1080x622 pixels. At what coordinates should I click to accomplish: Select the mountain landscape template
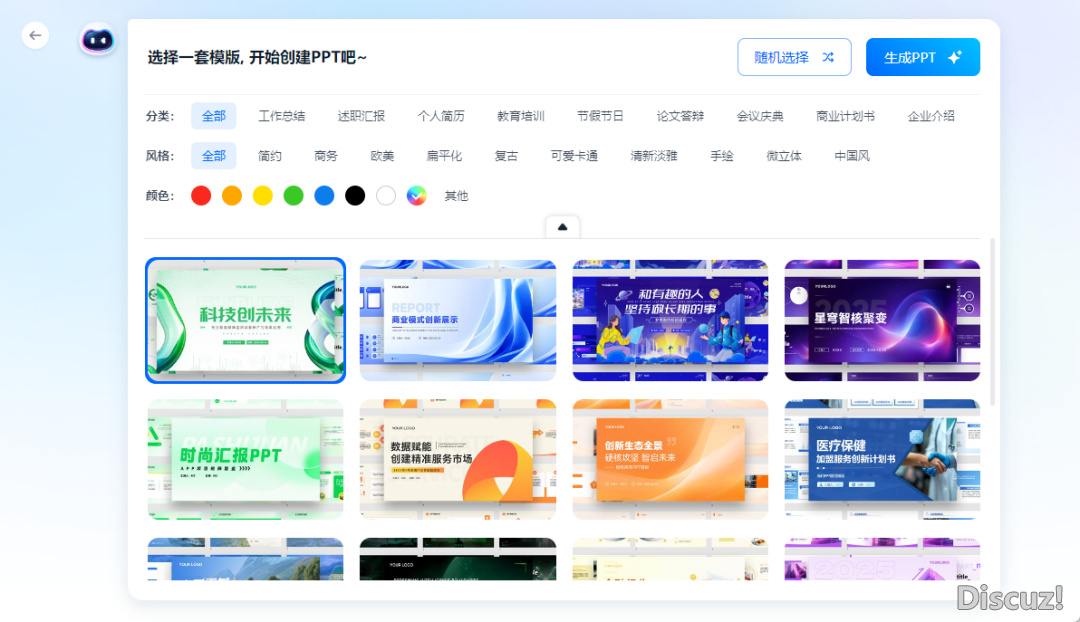tap(245, 559)
